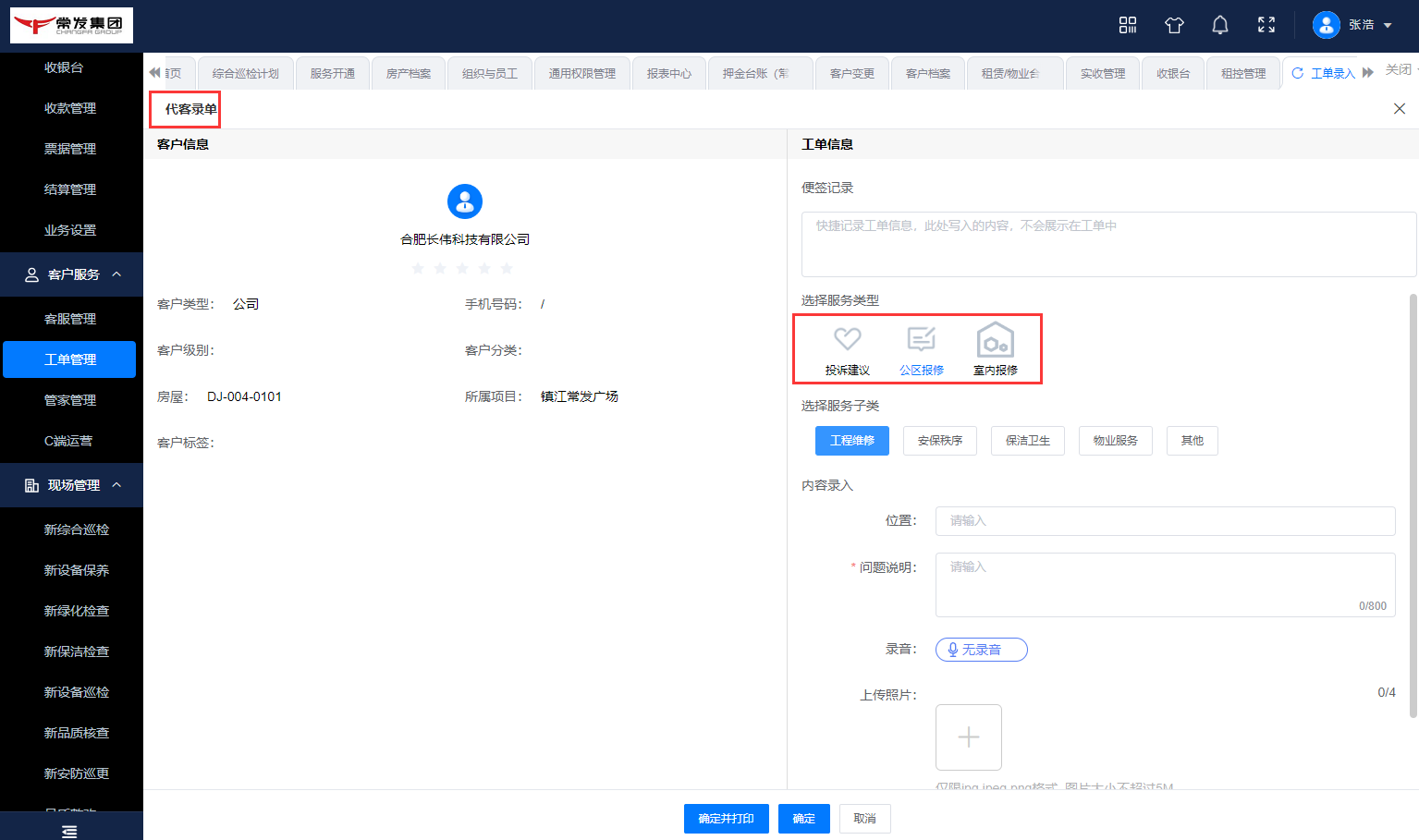Collapse sidebar using bottom menu icon

click(x=69, y=832)
